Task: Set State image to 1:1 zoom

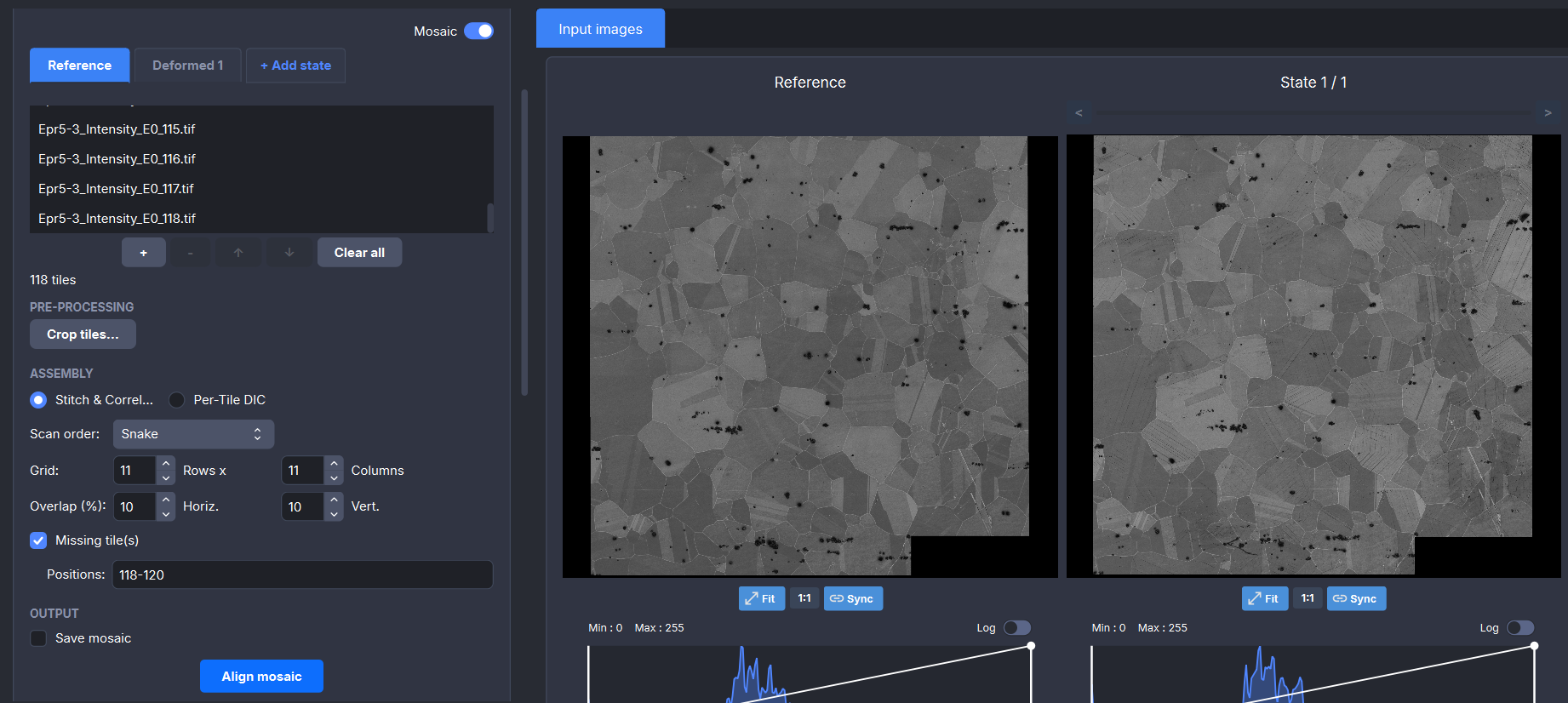Action: pos(1308,599)
